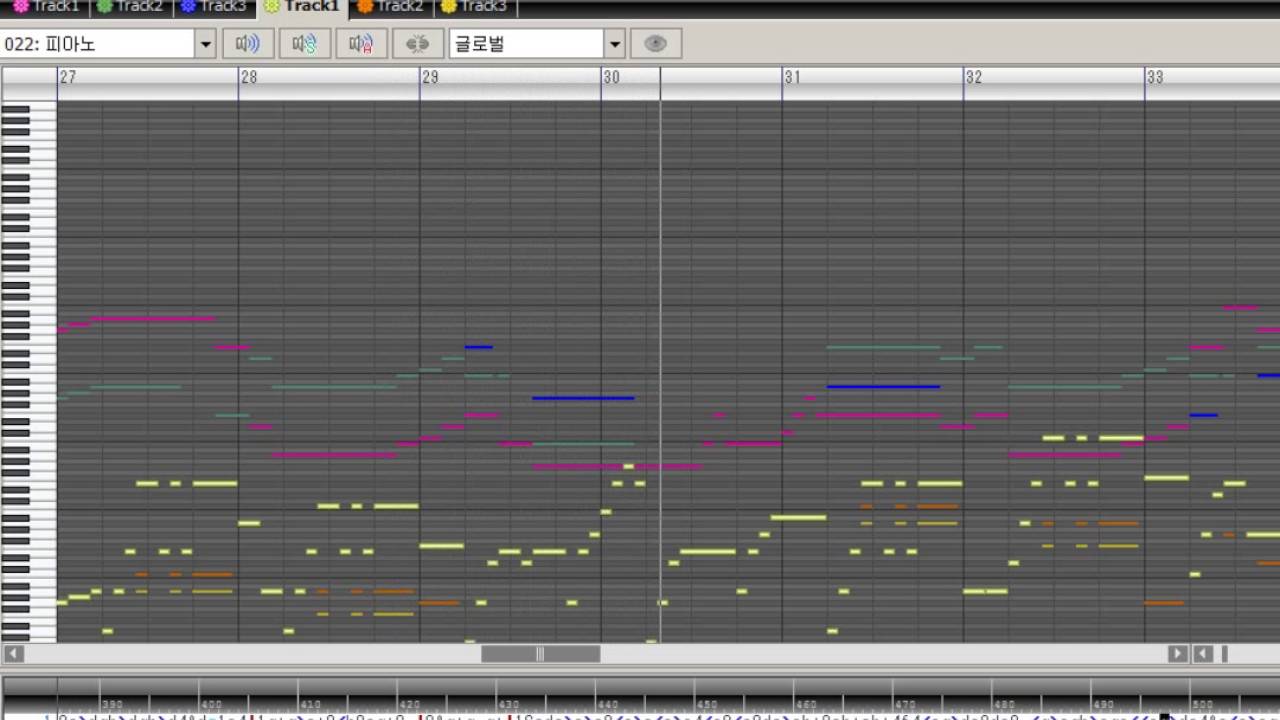Click the 글로벌 combo box text field

click(x=526, y=44)
